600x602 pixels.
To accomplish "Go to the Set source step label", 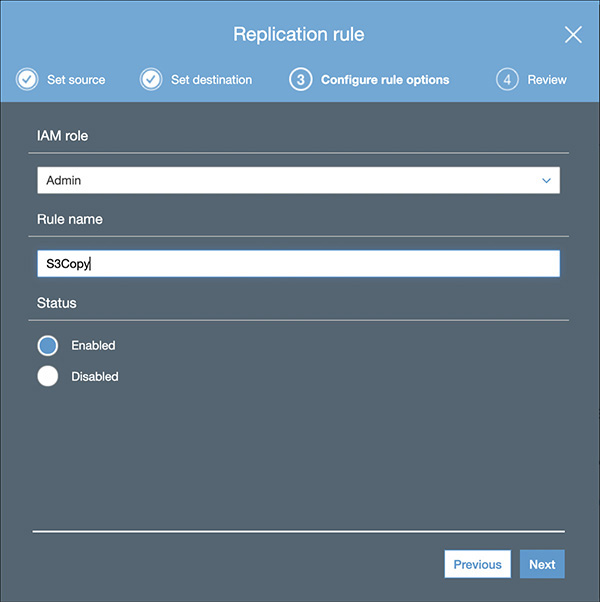I will (76, 79).
